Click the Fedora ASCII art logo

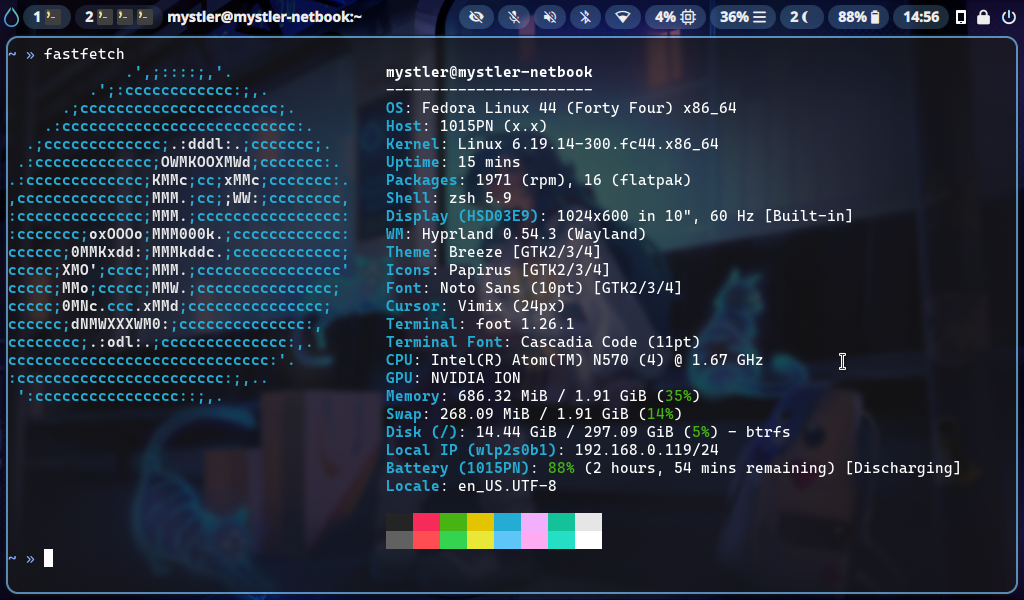pyautogui.click(x=178, y=234)
